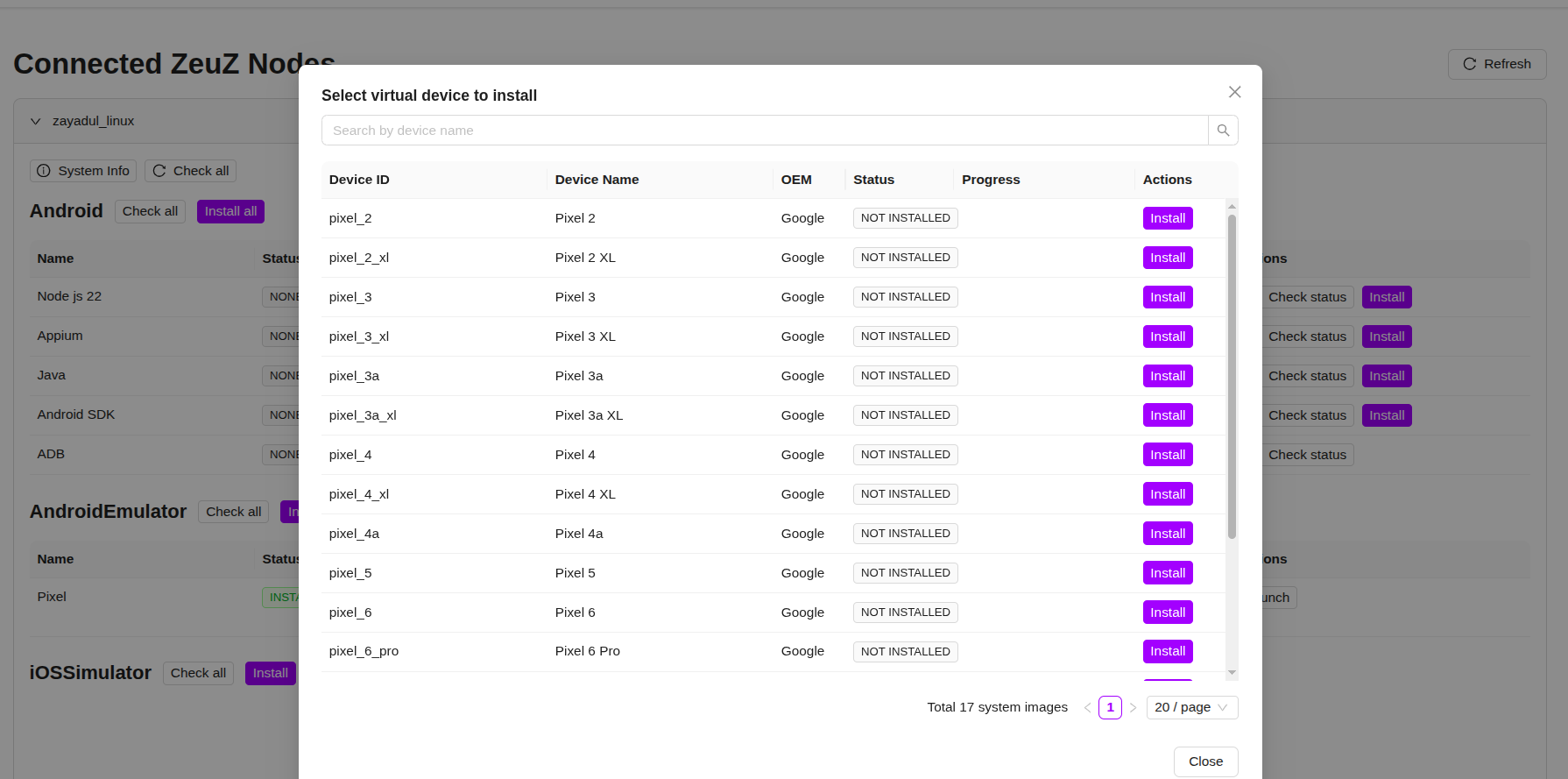Click the Check all button beside System Info
The width and height of the screenshot is (1568, 779).
click(191, 171)
